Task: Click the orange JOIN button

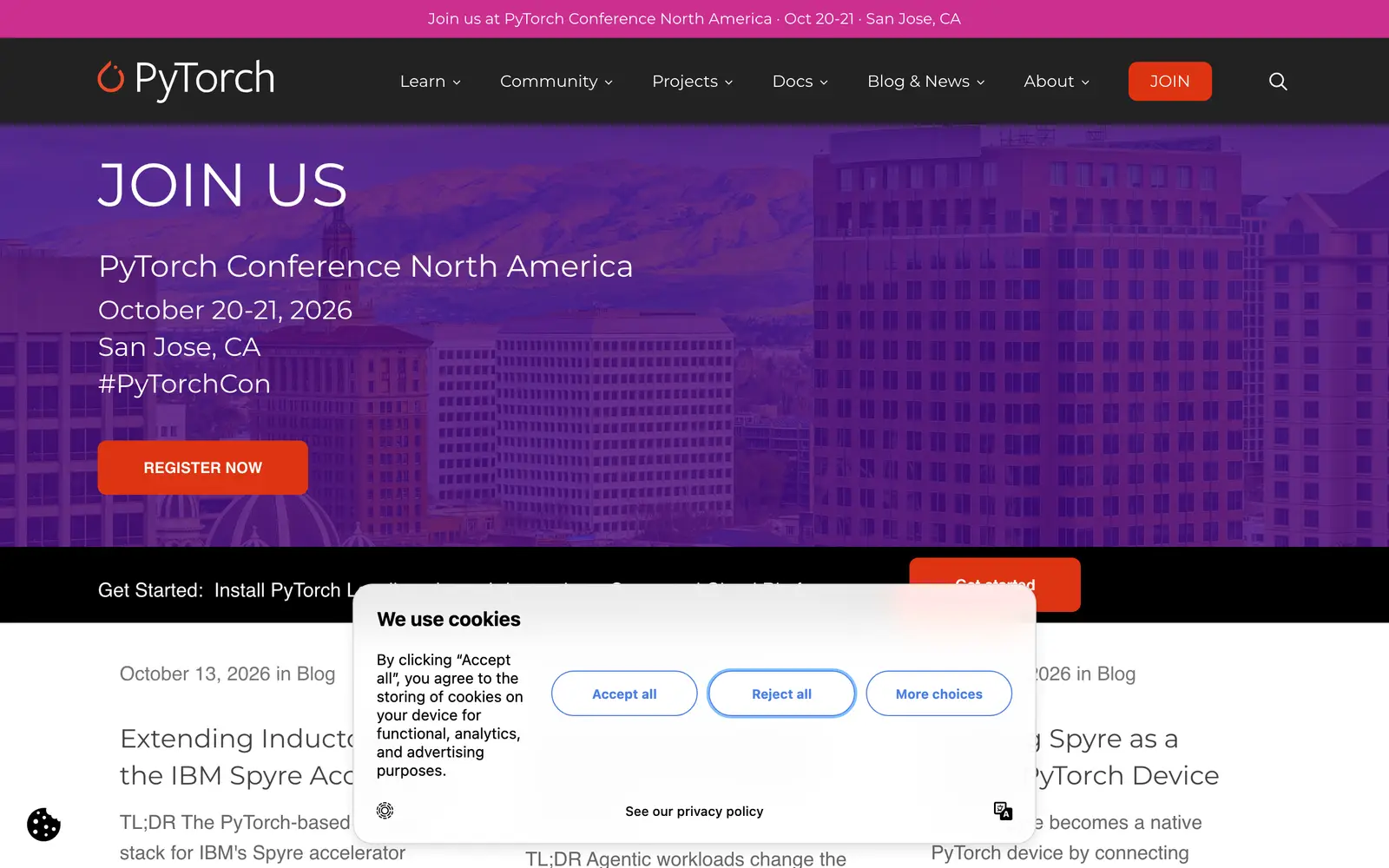Action: (1169, 82)
